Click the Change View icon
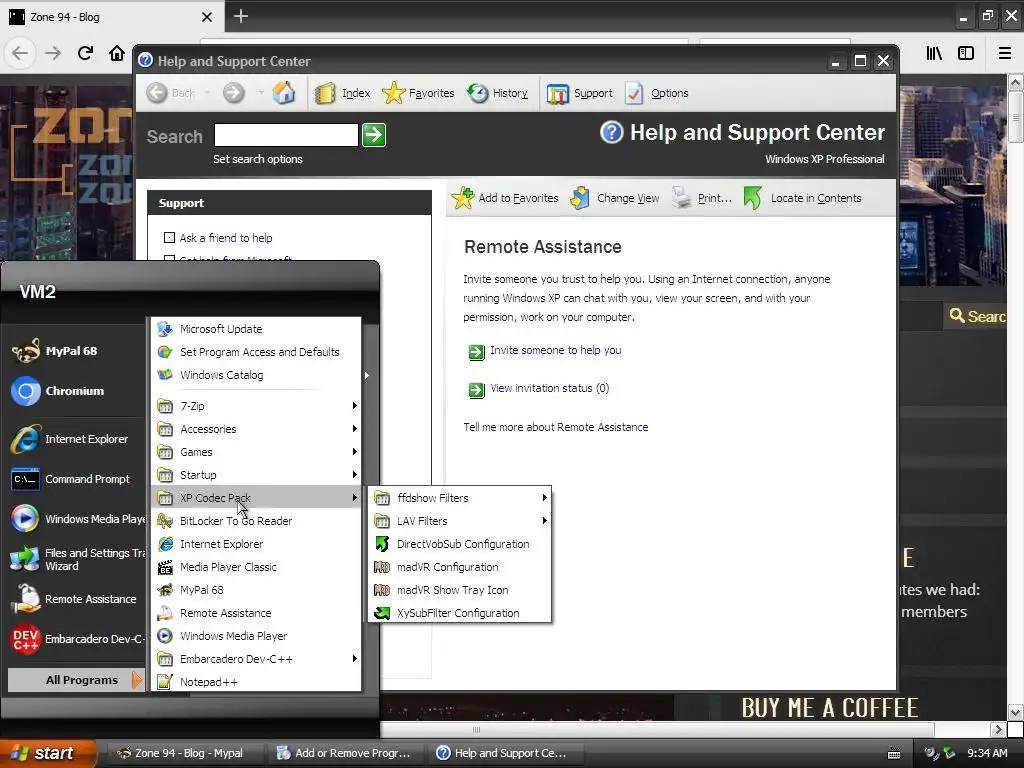Image resolution: width=1024 pixels, height=768 pixels. pos(580,198)
